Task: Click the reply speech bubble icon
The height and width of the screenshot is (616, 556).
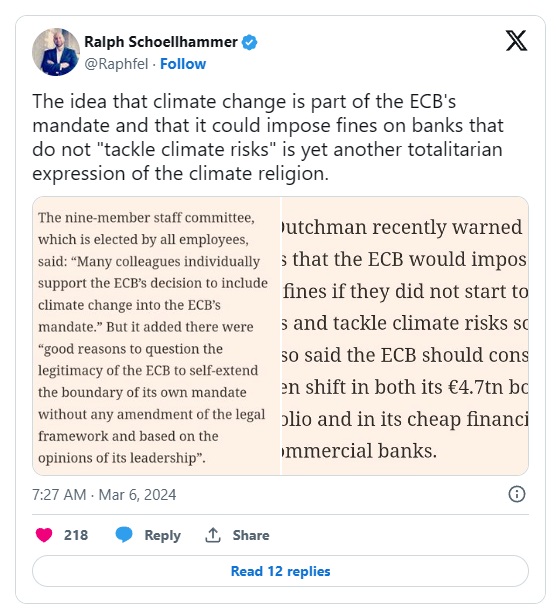Action: [x=124, y=535]
